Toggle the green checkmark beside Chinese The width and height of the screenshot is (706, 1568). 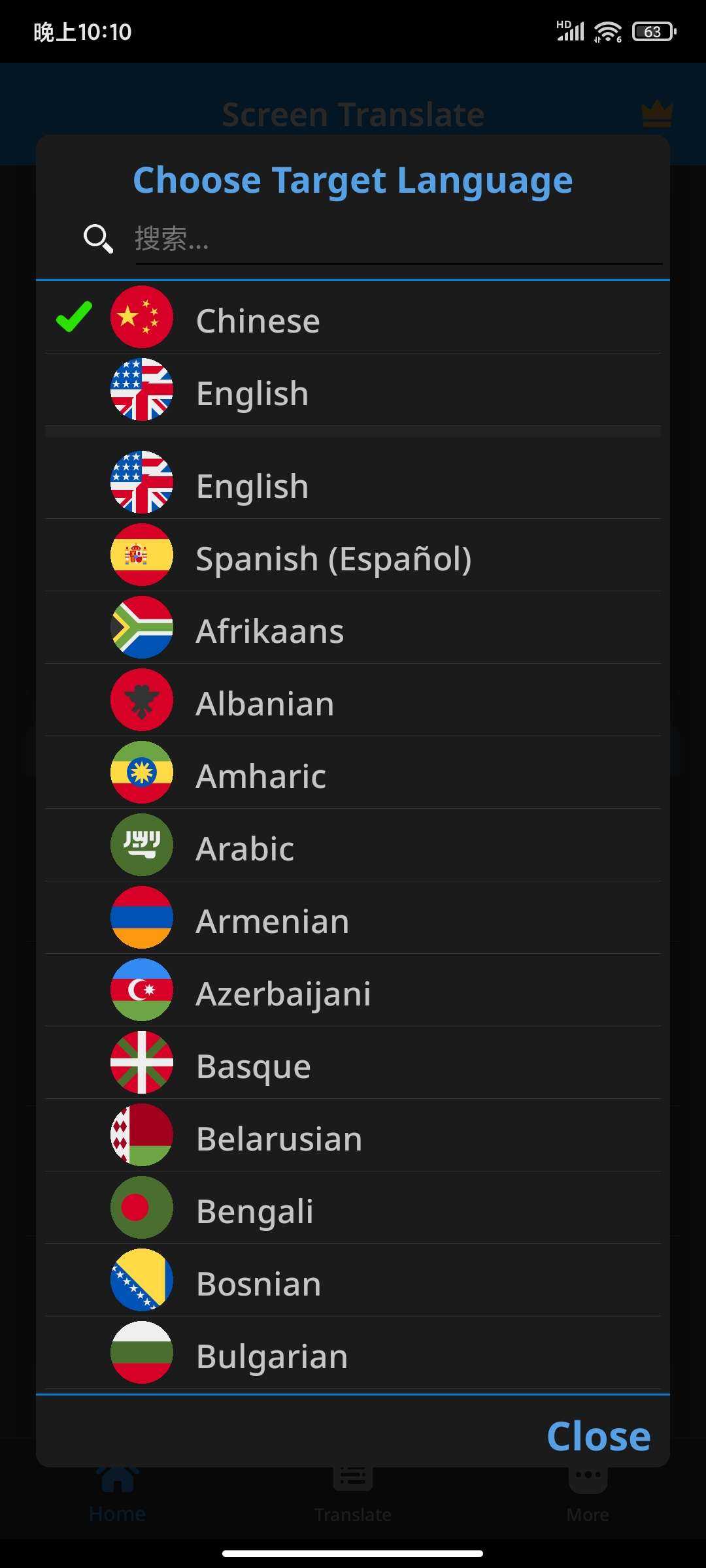point(74,317)
